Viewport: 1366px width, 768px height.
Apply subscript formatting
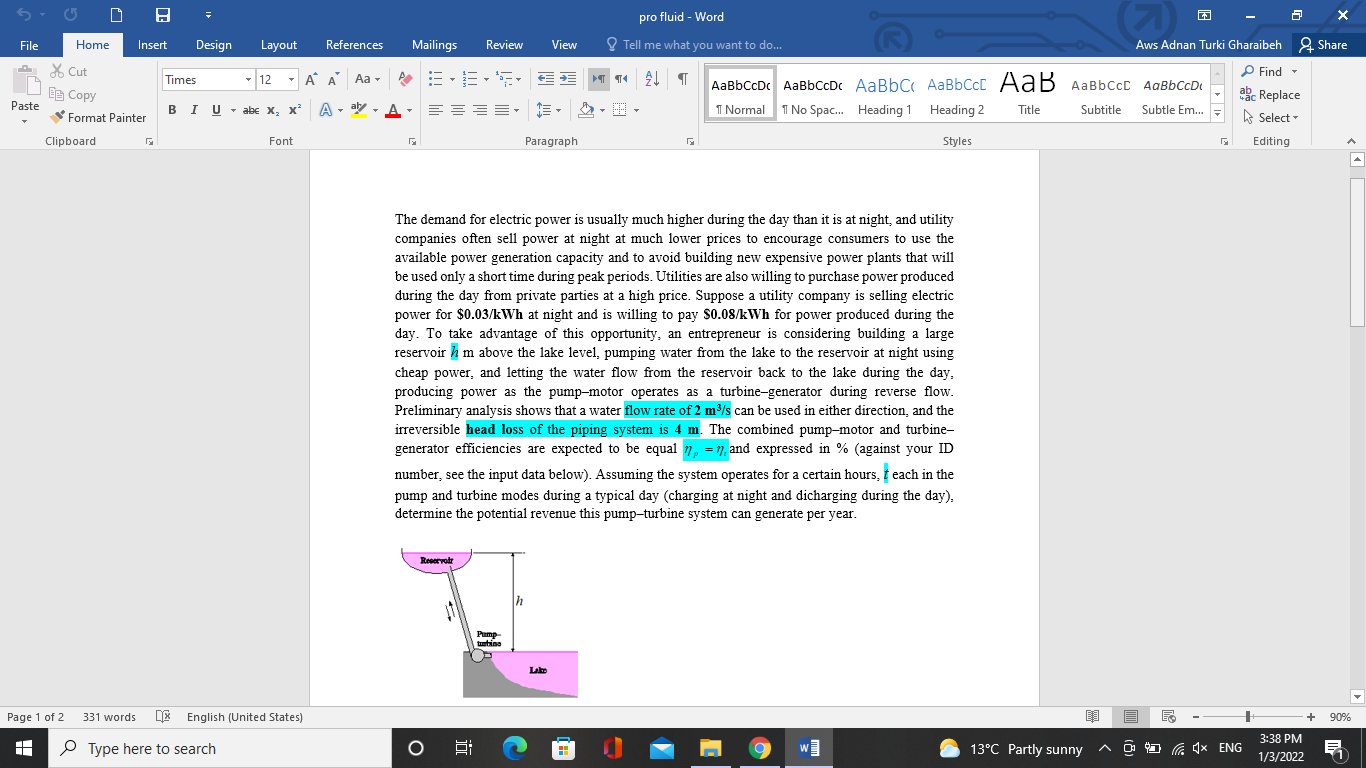271,110
